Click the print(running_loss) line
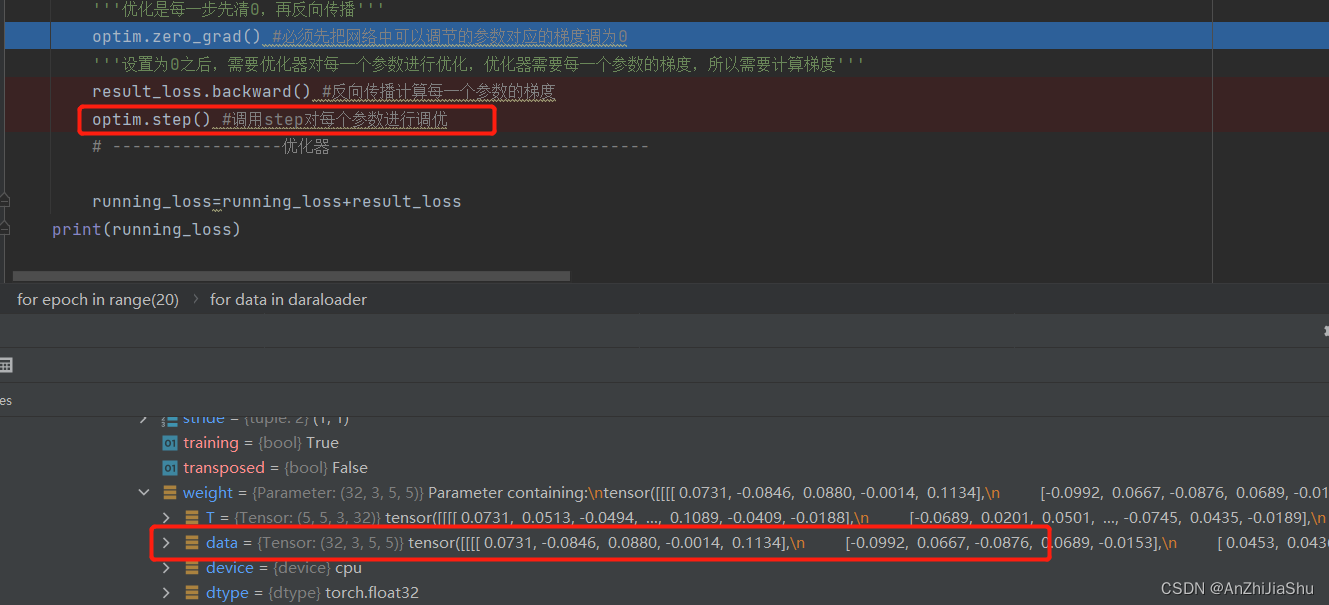The height and width of the screenshot is (605, 1329). pos(146,229)
